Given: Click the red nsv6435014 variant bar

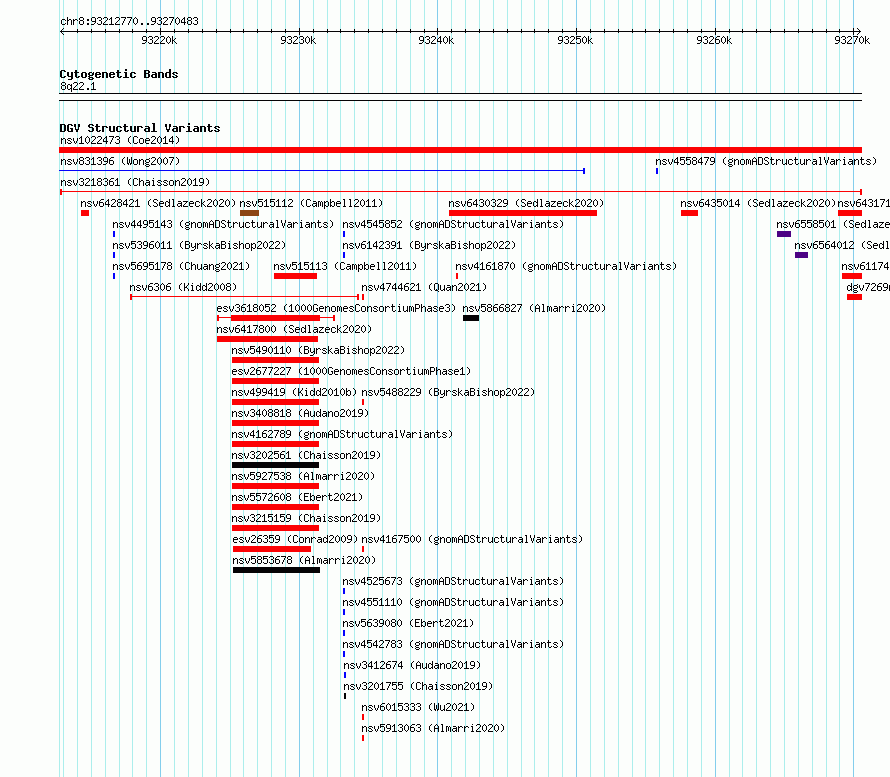Looking at the screenshot, I should [689, 213].
